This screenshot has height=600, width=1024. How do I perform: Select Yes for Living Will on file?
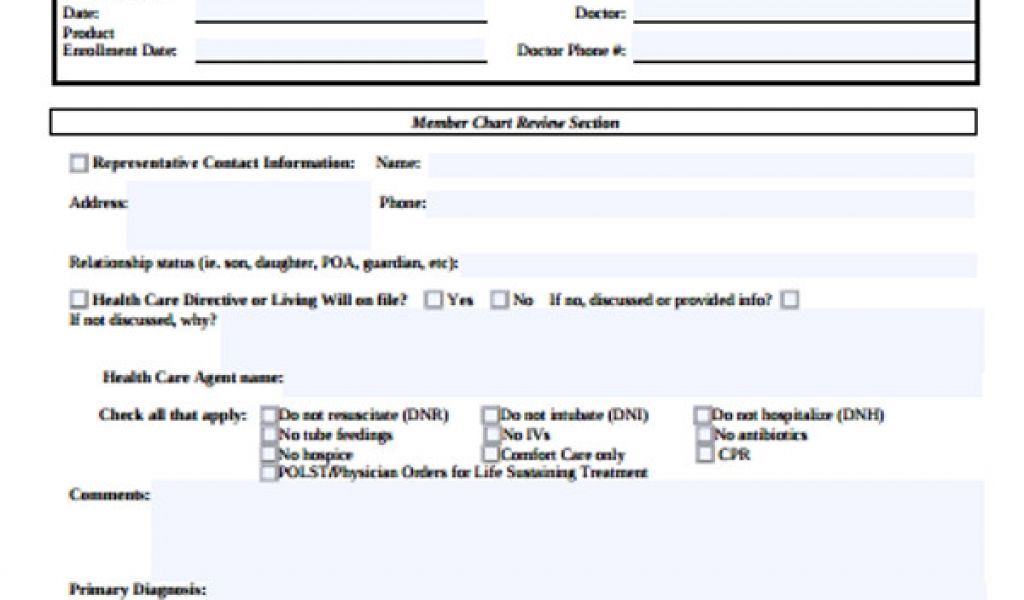point(434,299)
